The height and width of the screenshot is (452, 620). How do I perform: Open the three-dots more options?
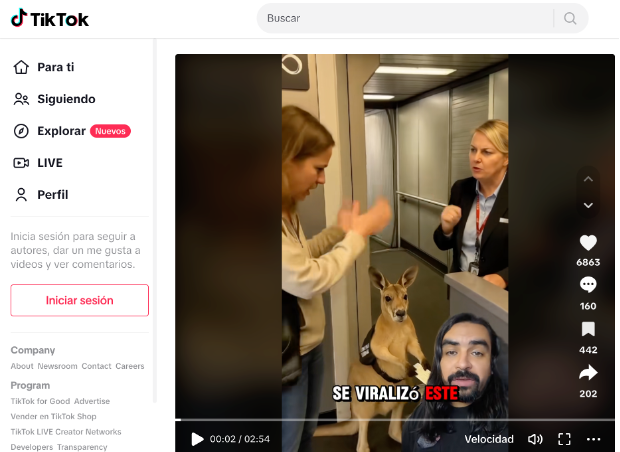[594, 439]
